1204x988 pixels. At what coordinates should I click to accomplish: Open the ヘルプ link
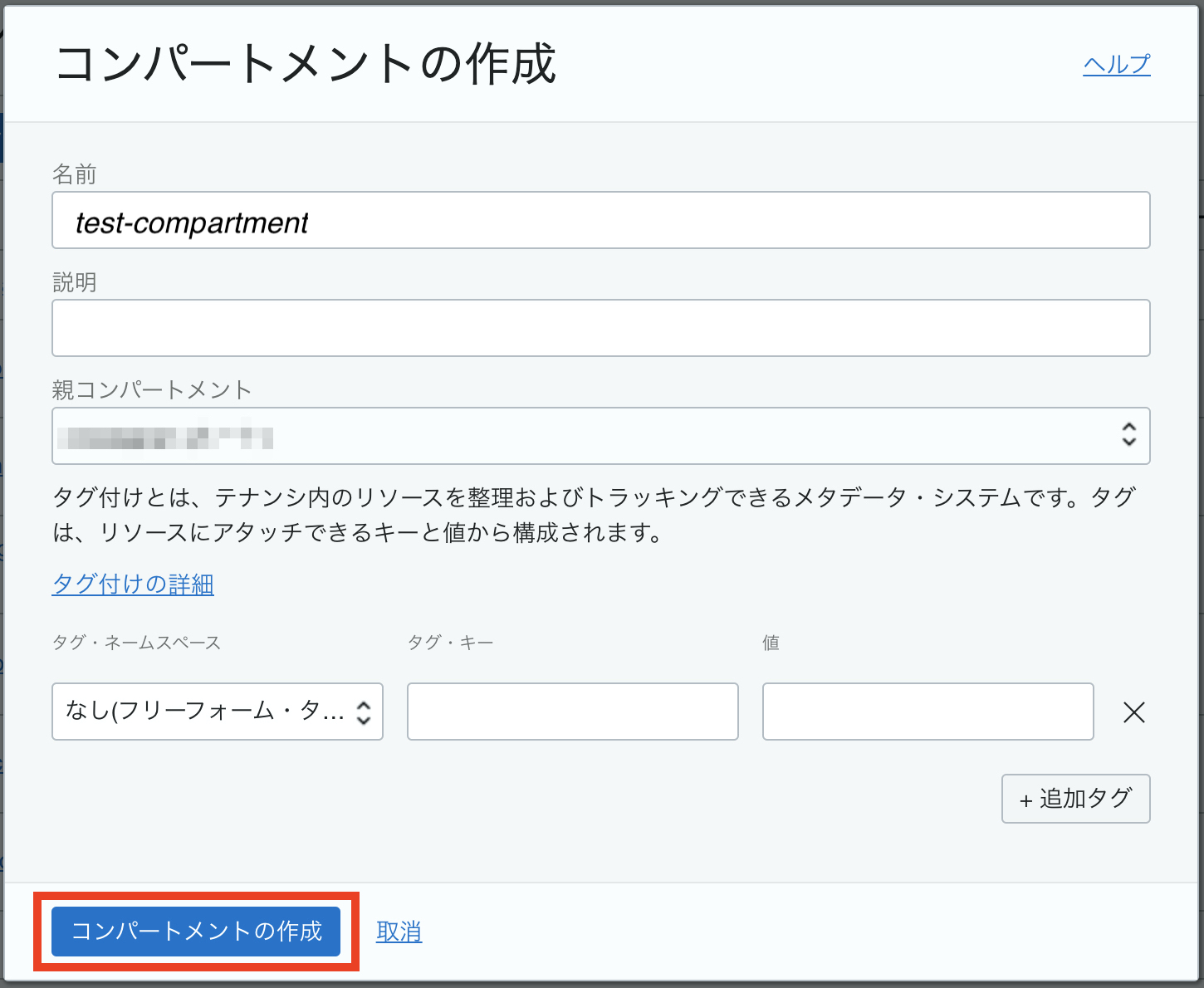[1116, 65]
